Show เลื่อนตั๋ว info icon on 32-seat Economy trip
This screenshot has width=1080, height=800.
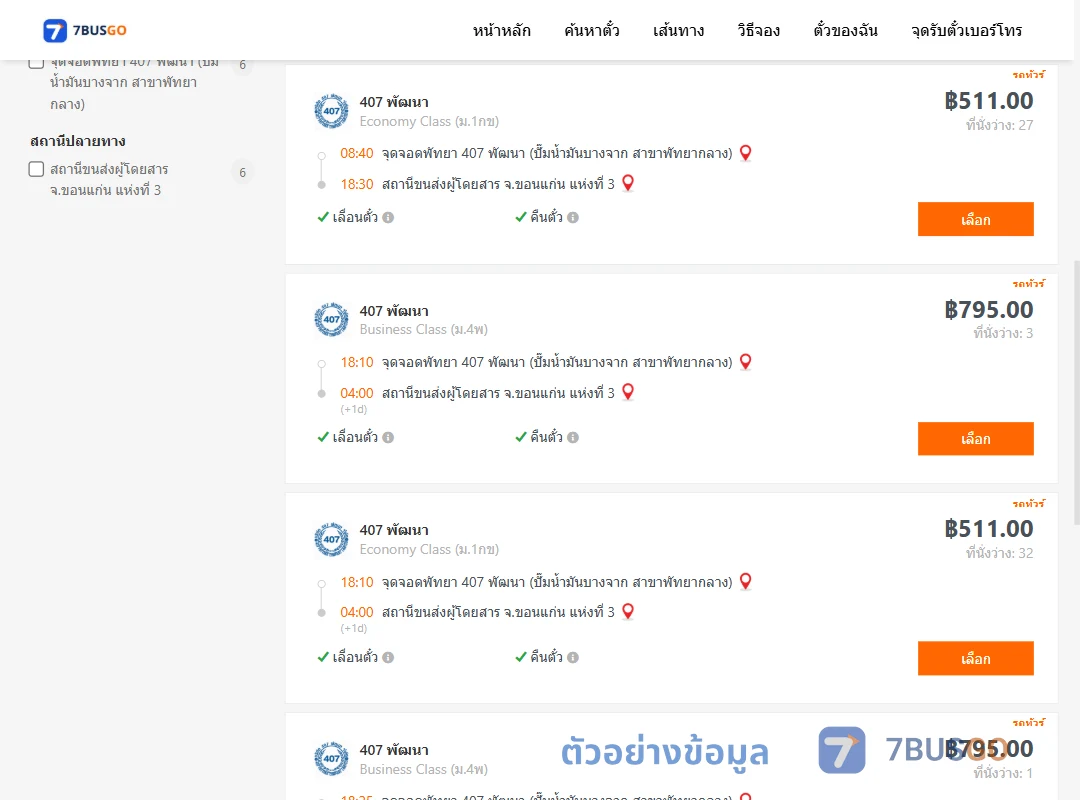pyautogui.click(x=388, y=657)
